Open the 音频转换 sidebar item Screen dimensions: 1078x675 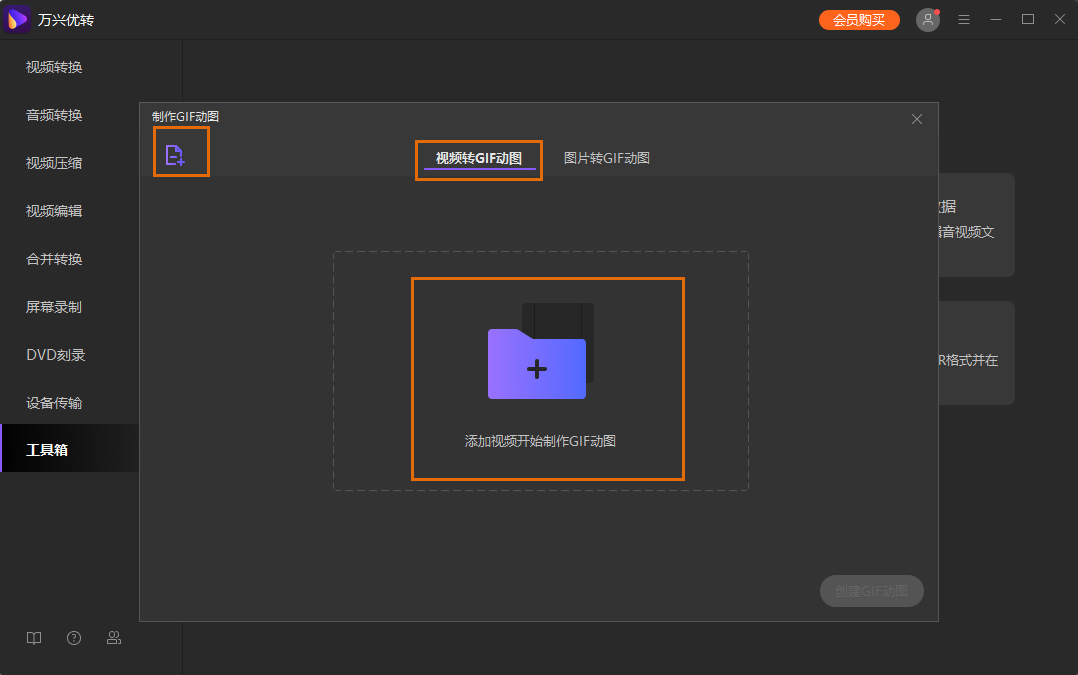[x=56, y=115]
